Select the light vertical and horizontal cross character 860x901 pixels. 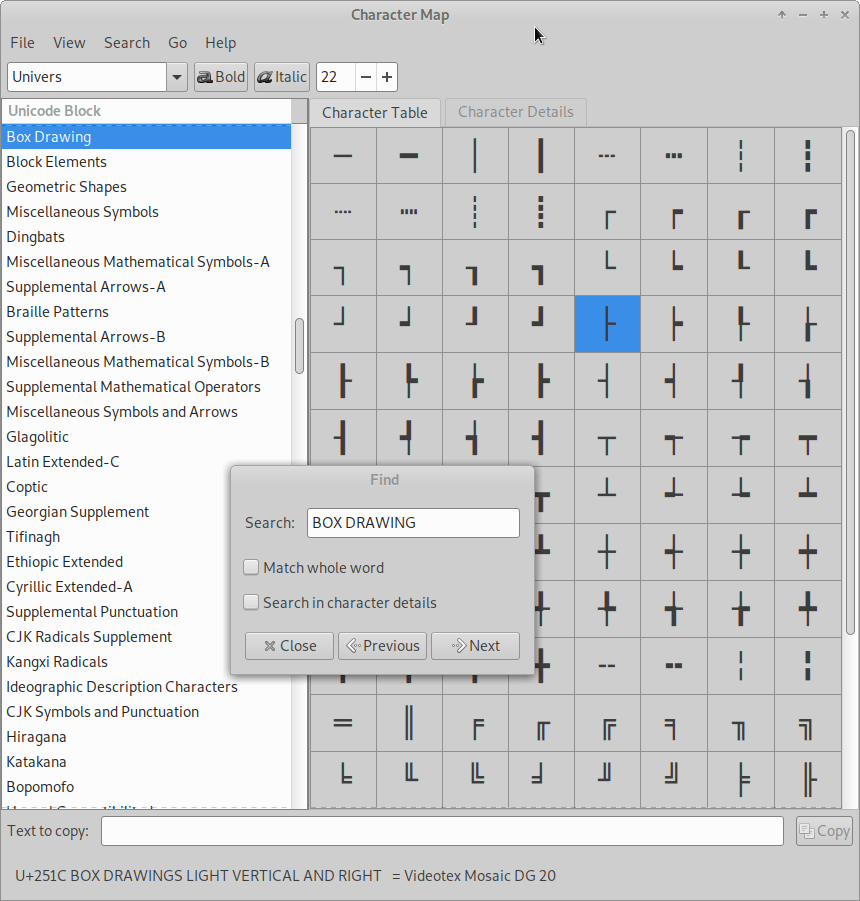pos(607,552)
